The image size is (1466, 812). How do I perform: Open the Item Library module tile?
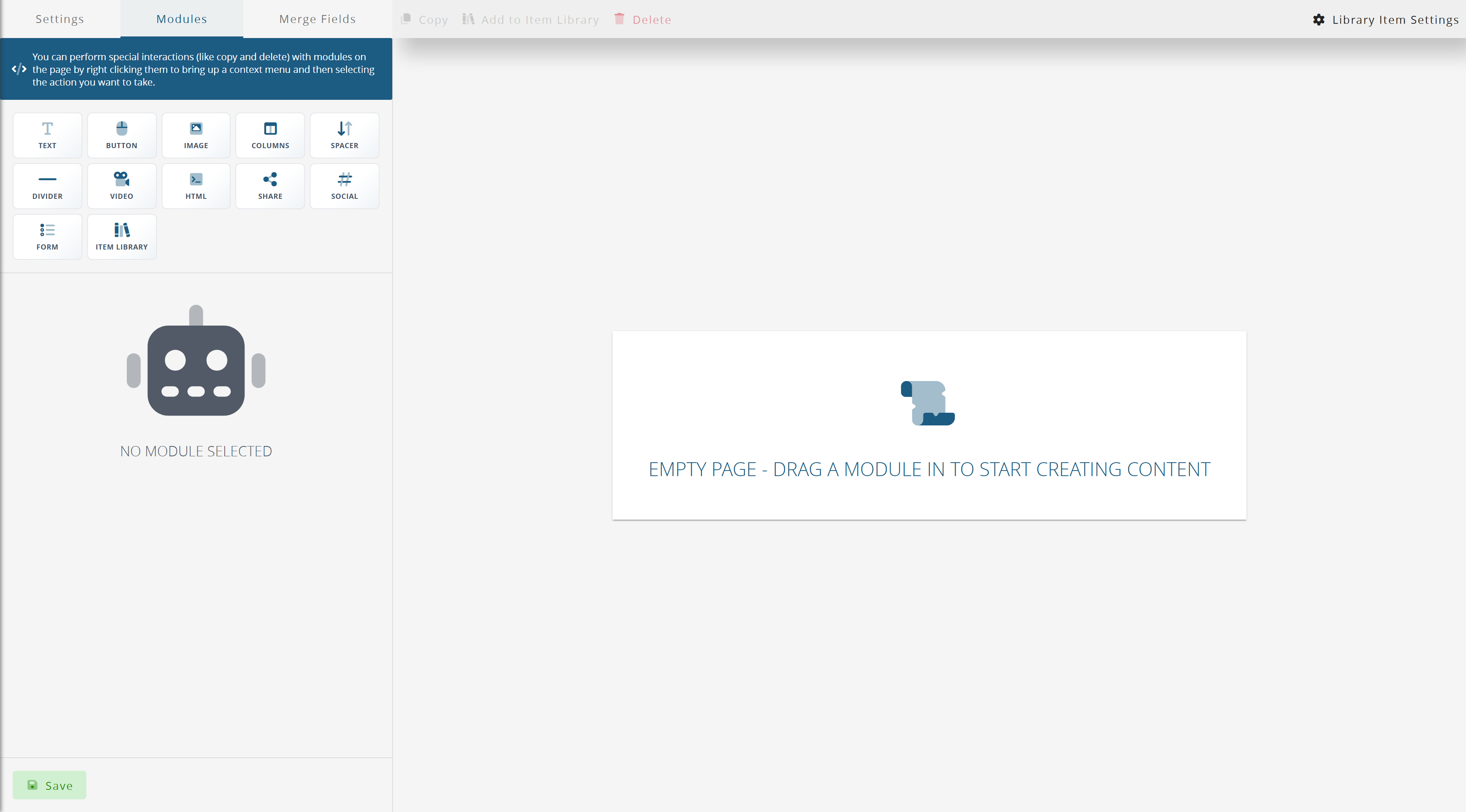[x=122, y=237]
